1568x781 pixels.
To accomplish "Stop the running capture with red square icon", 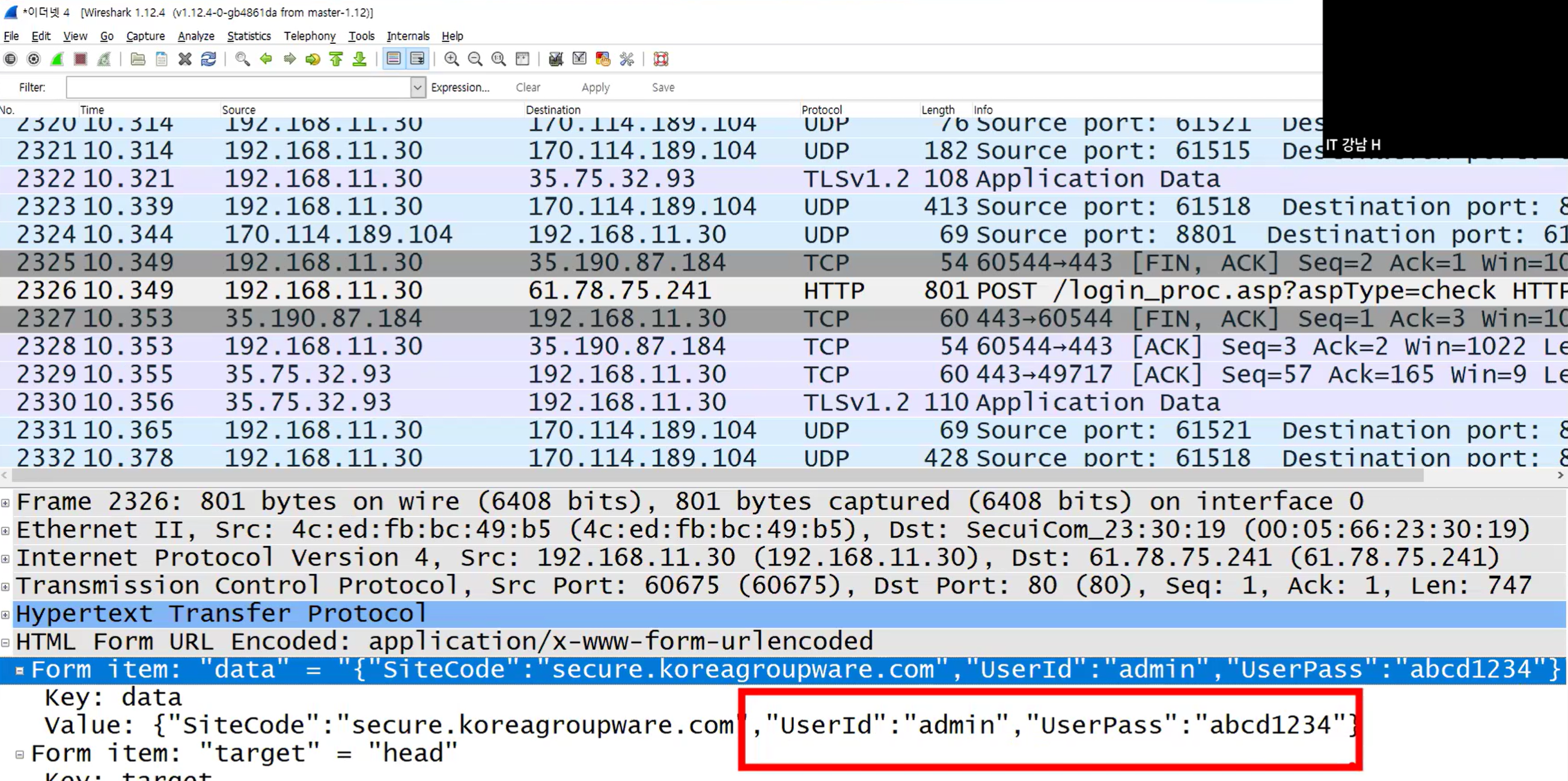I will [x=81, y=59].
